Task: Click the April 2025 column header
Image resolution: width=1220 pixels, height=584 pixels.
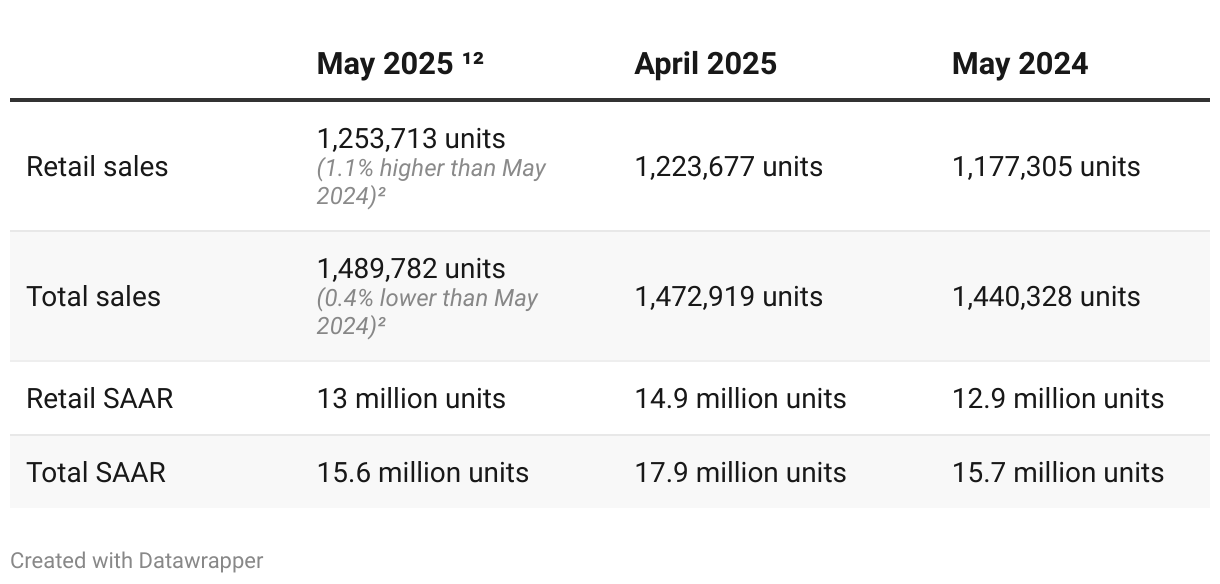Action: pos(705,64)
